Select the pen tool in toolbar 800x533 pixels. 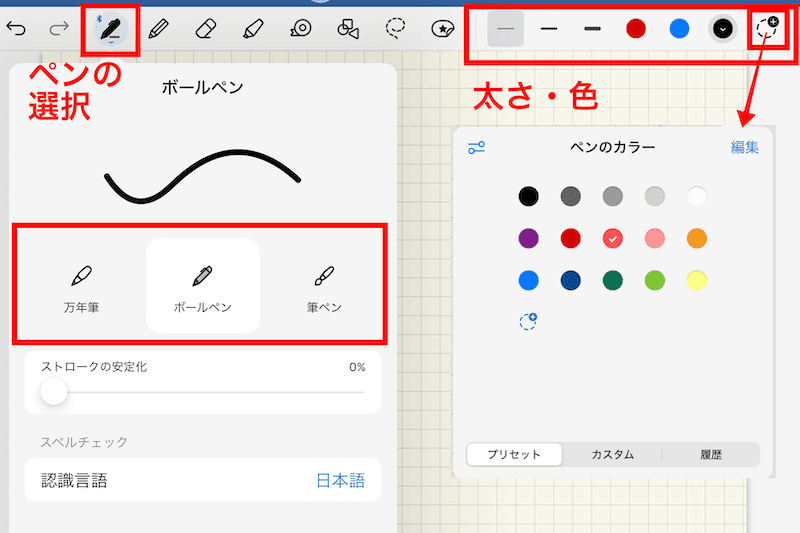point(111,29)
